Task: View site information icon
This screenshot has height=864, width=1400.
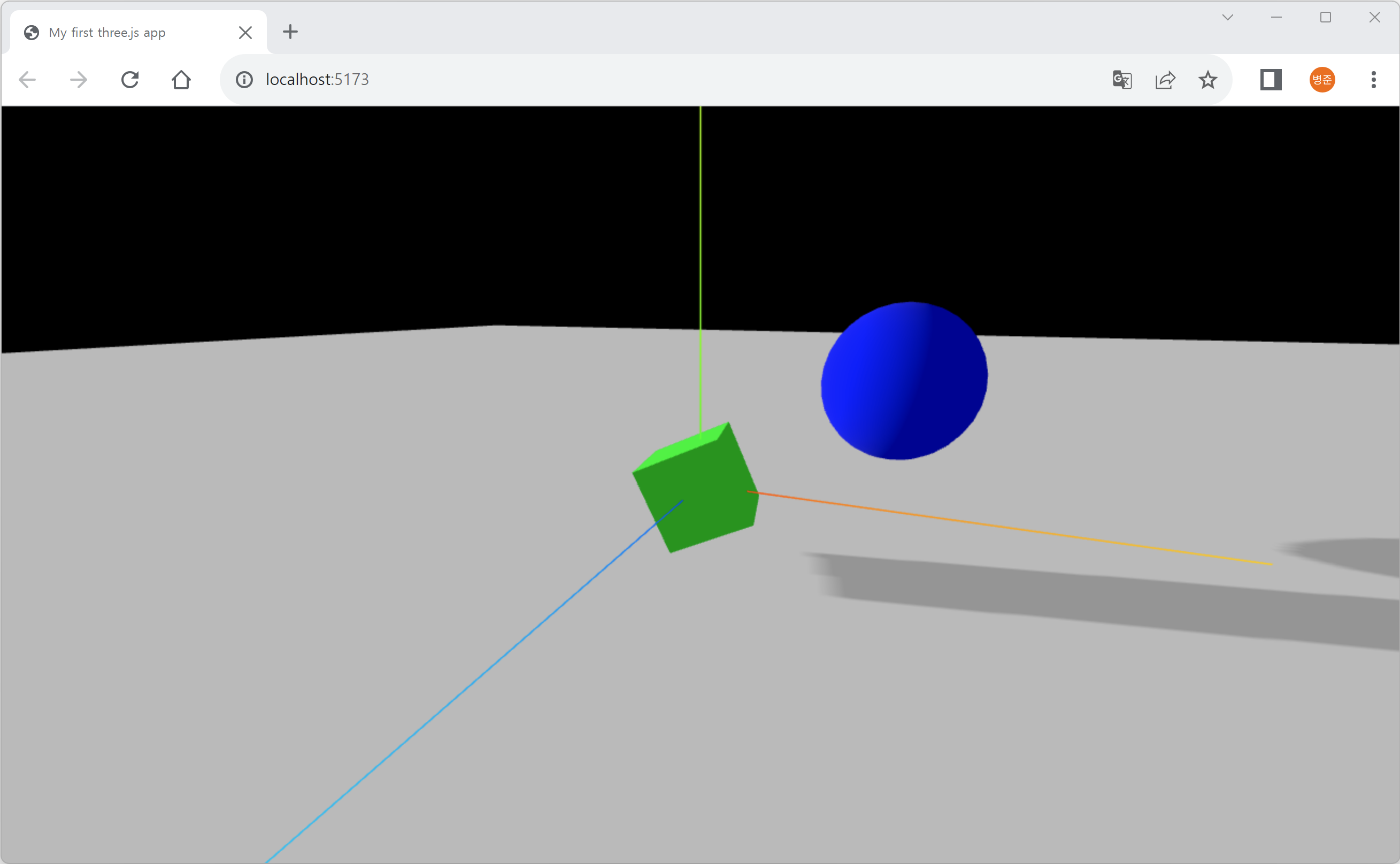Action: [x=244, y=80]
